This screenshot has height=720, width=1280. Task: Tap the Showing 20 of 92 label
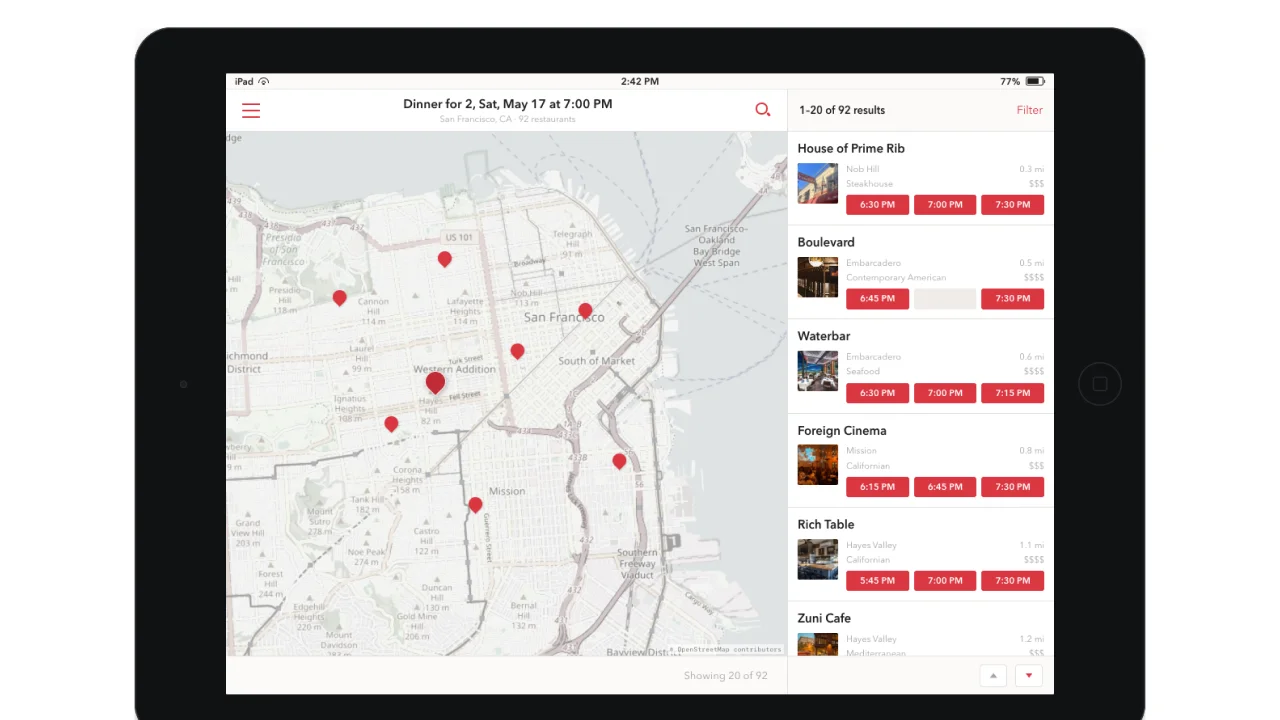726,676
